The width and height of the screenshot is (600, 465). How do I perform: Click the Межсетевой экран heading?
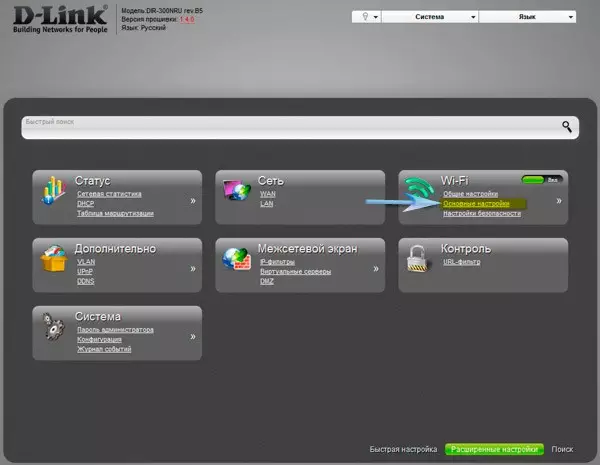308,249
